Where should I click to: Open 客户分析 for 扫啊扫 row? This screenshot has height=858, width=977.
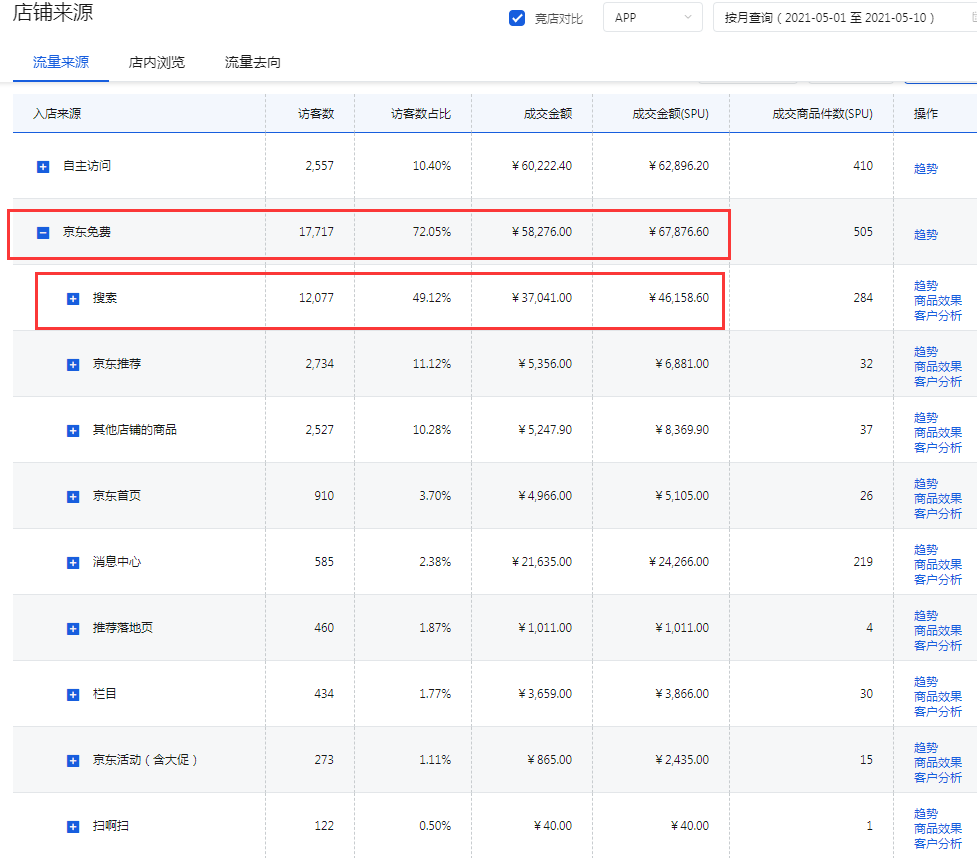point(938,844)
